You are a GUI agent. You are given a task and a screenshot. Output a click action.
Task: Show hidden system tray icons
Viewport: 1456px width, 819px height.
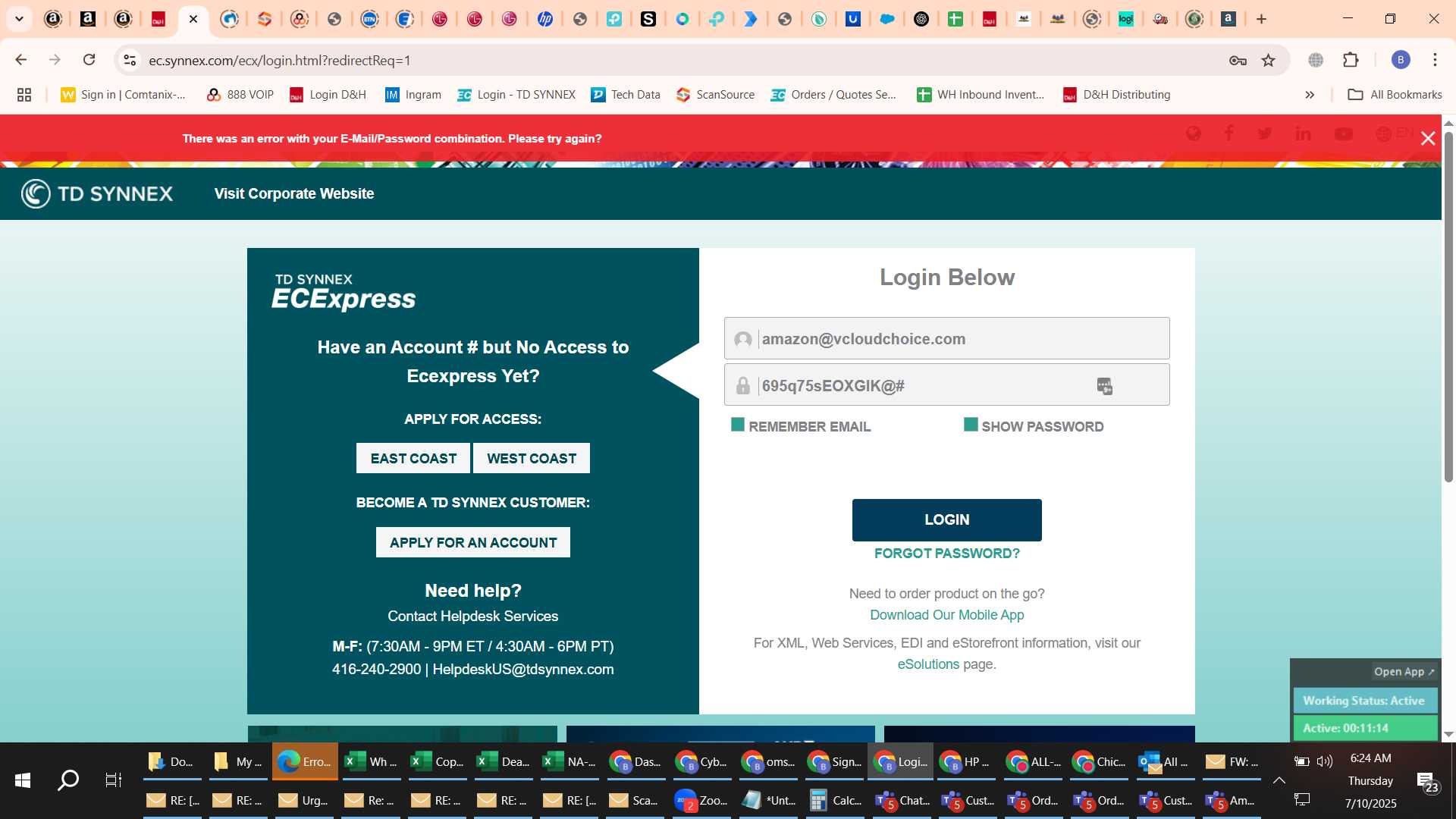(x=1279, y=780)
